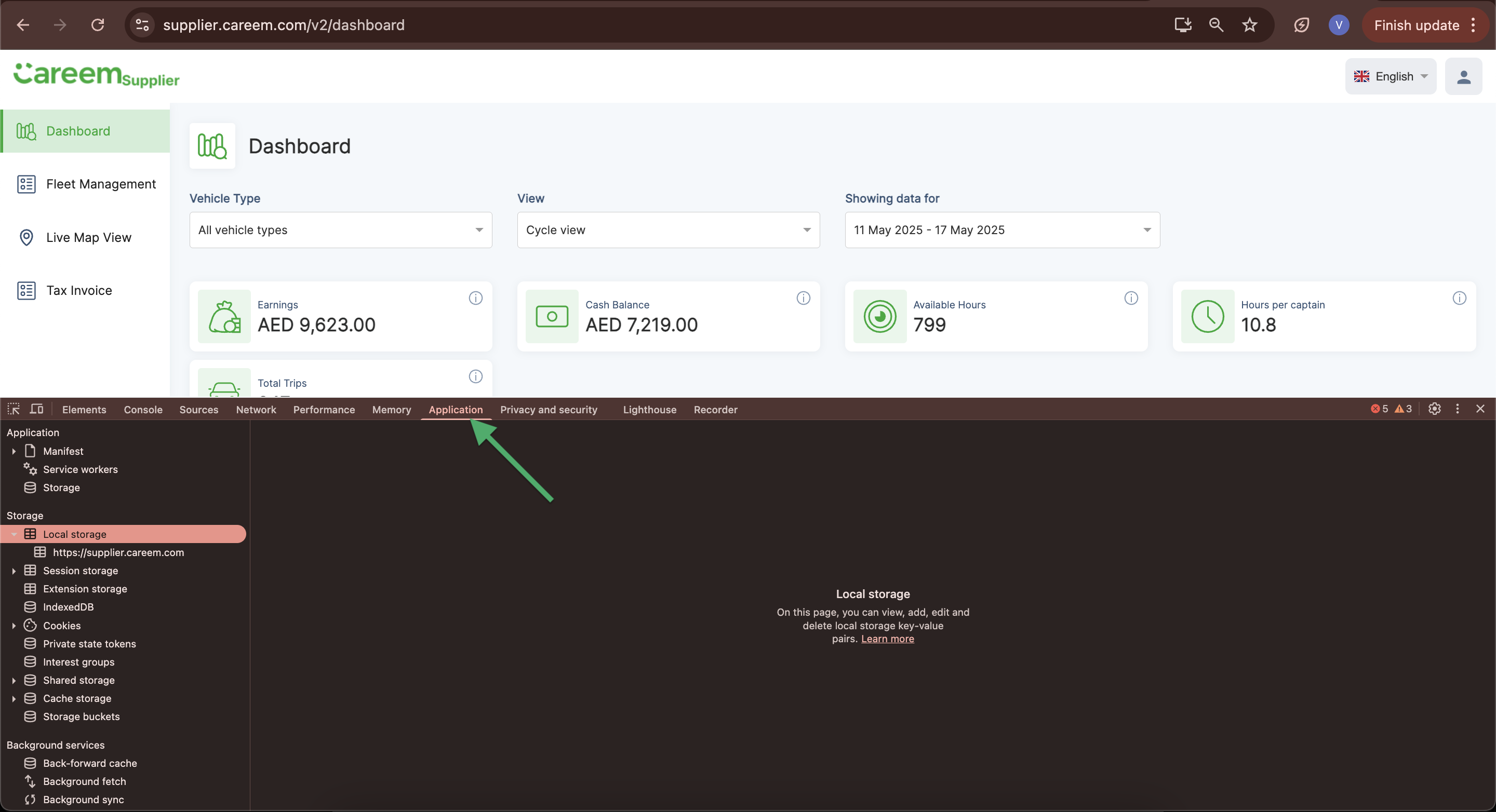Image resolution: width=1496 pixels, height=812 pixels.
Task: Open the Recorder tab
Action: coord(715,410)
